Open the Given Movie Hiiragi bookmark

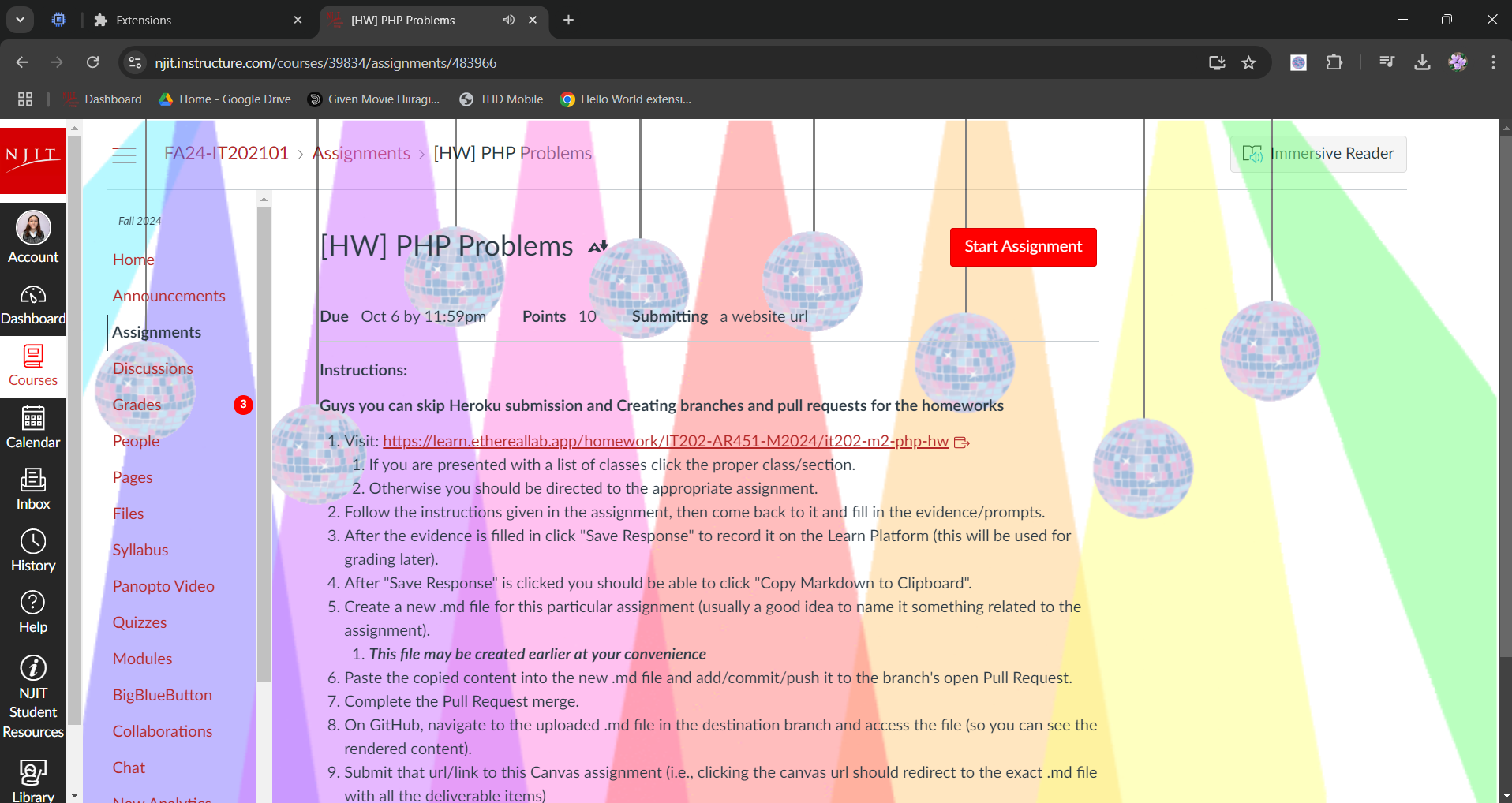373,99
